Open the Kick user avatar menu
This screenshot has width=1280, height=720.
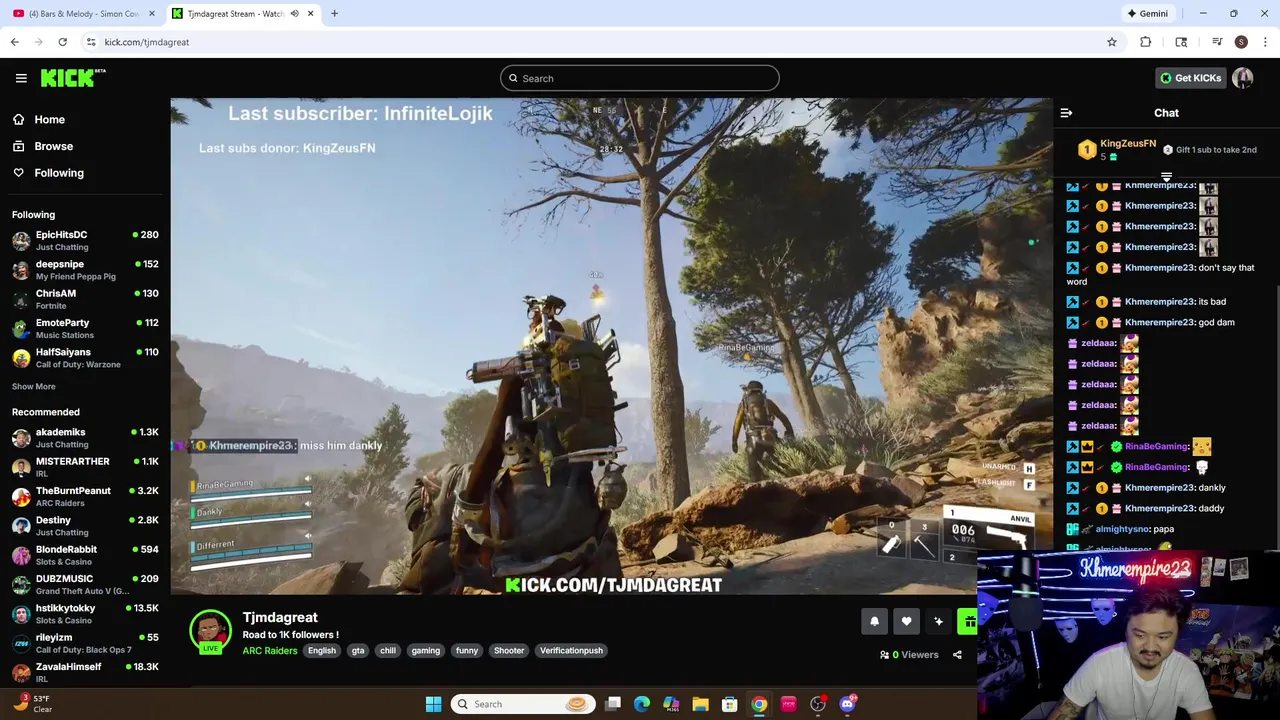point(1243,78)
